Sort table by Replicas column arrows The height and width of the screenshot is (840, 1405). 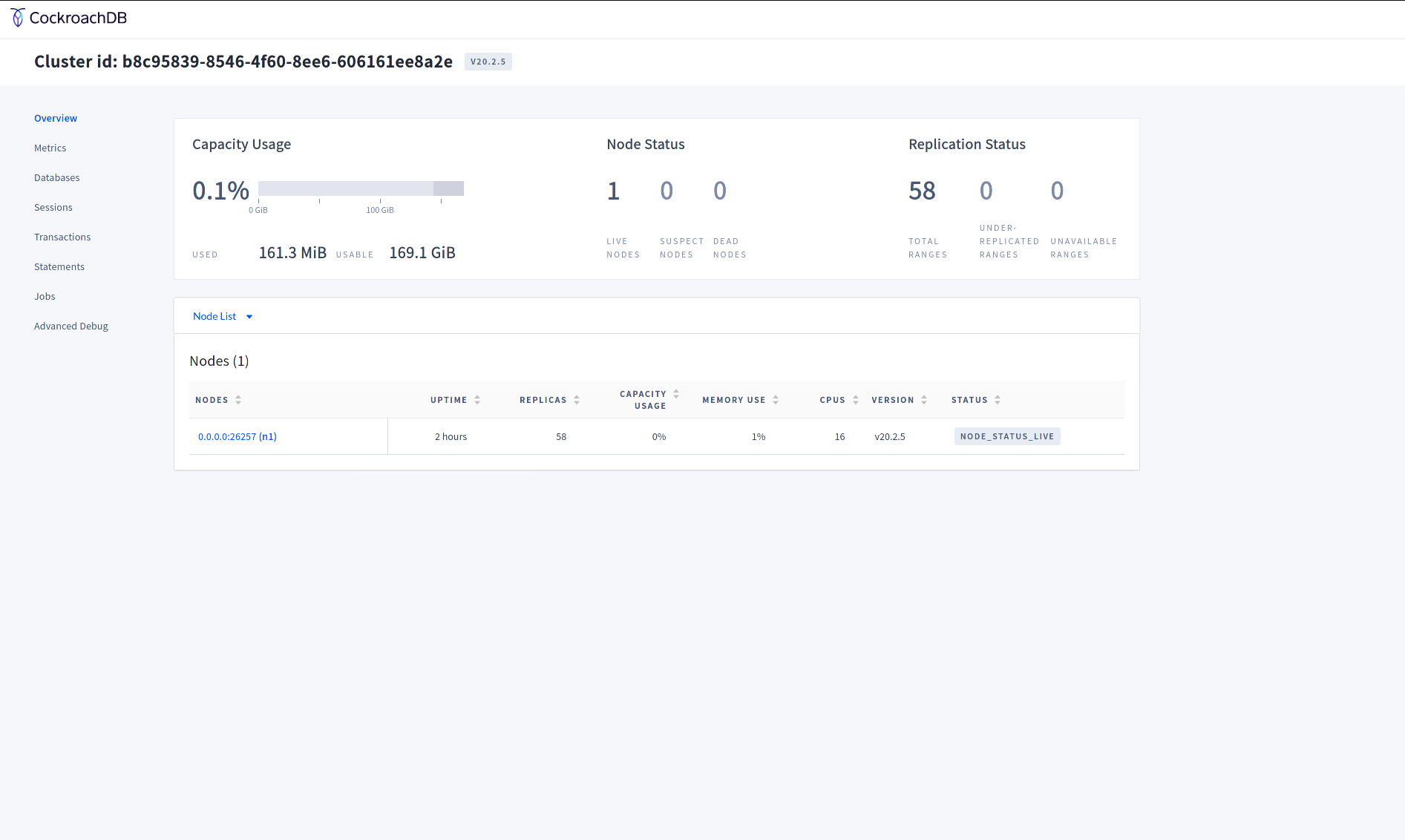click(577, 400)
